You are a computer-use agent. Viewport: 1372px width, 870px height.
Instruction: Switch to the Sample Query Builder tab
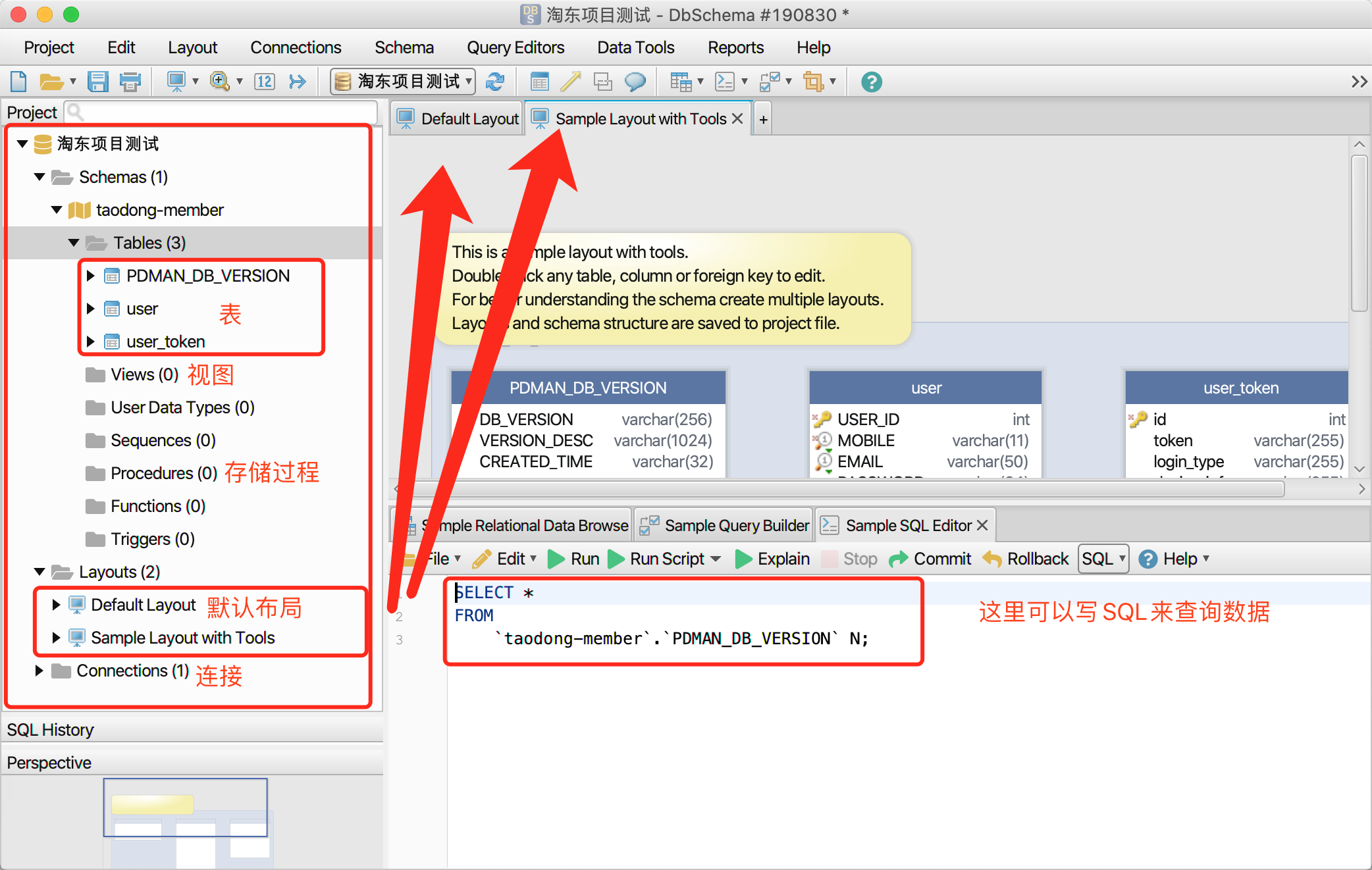click(724, 525)
